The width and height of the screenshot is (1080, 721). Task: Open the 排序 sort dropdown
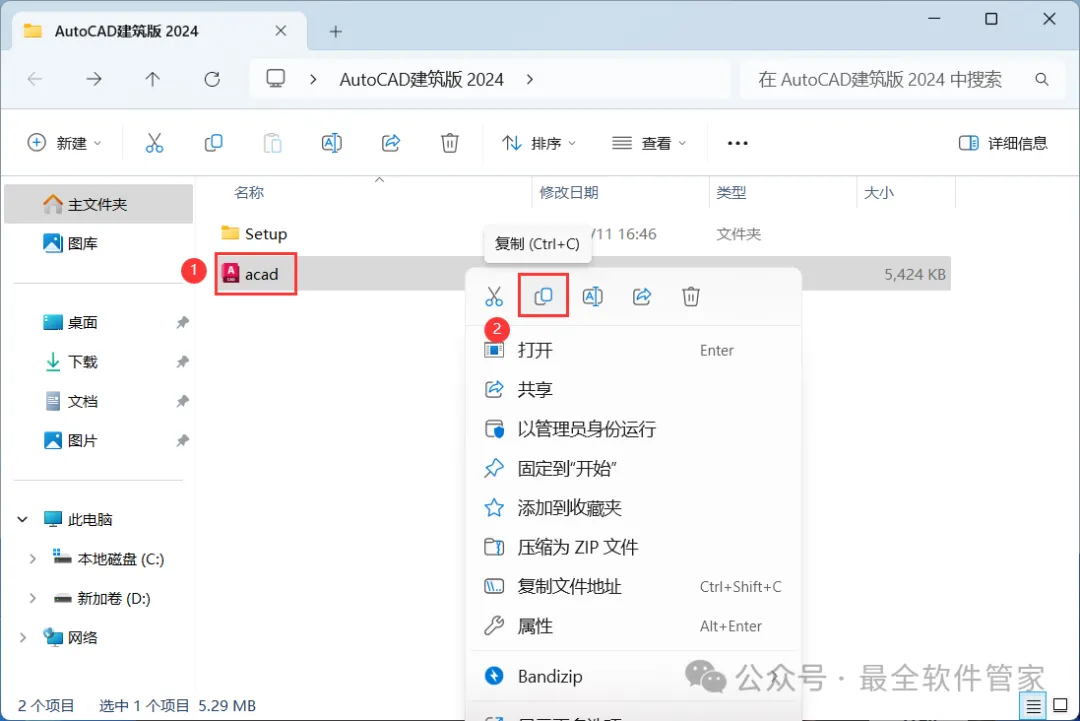coord(539,143)
